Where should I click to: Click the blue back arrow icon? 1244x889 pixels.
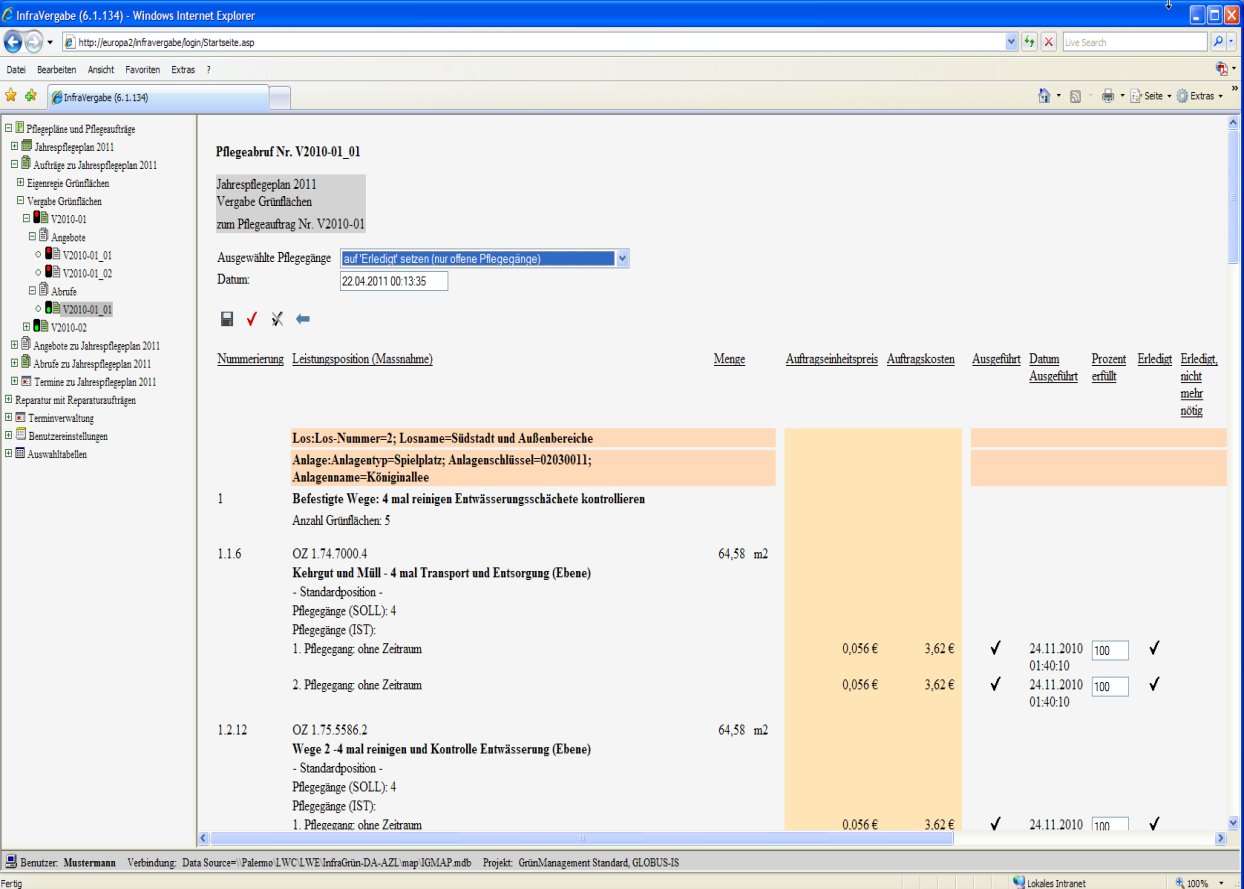[x=303, y=319]
